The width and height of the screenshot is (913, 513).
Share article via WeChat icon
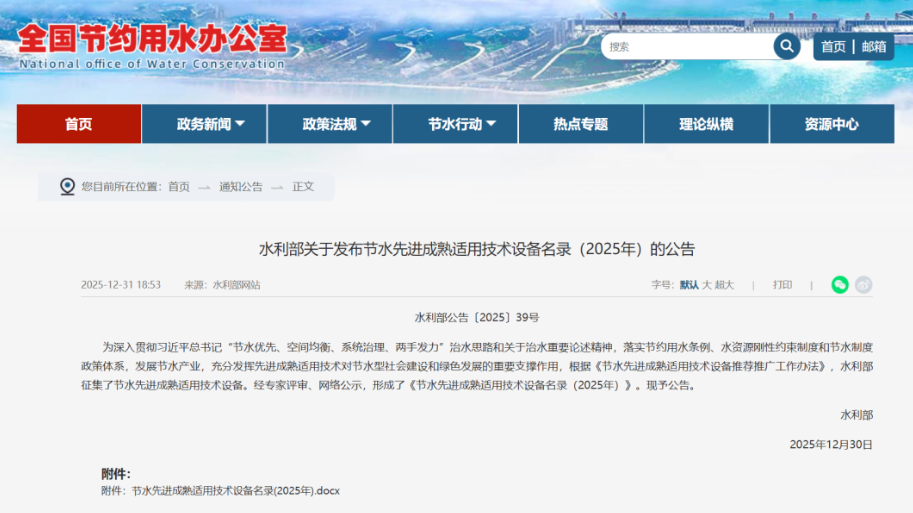[x=840, y=285]
